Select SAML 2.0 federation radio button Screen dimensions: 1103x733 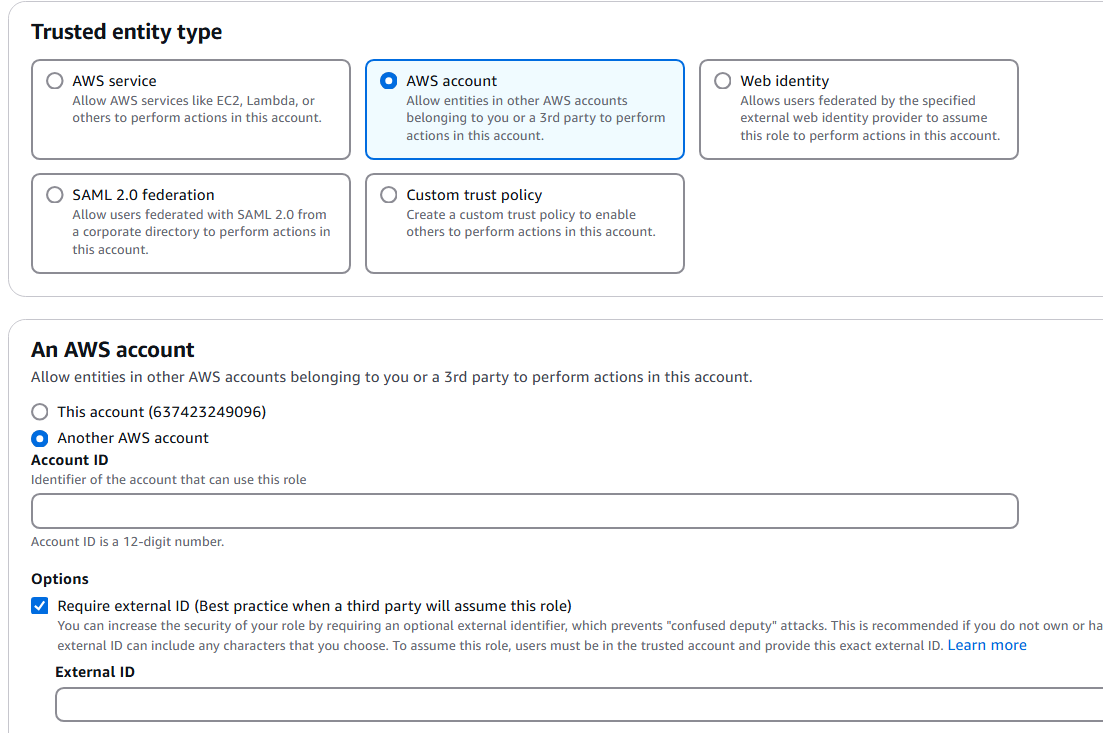(55, 195)
